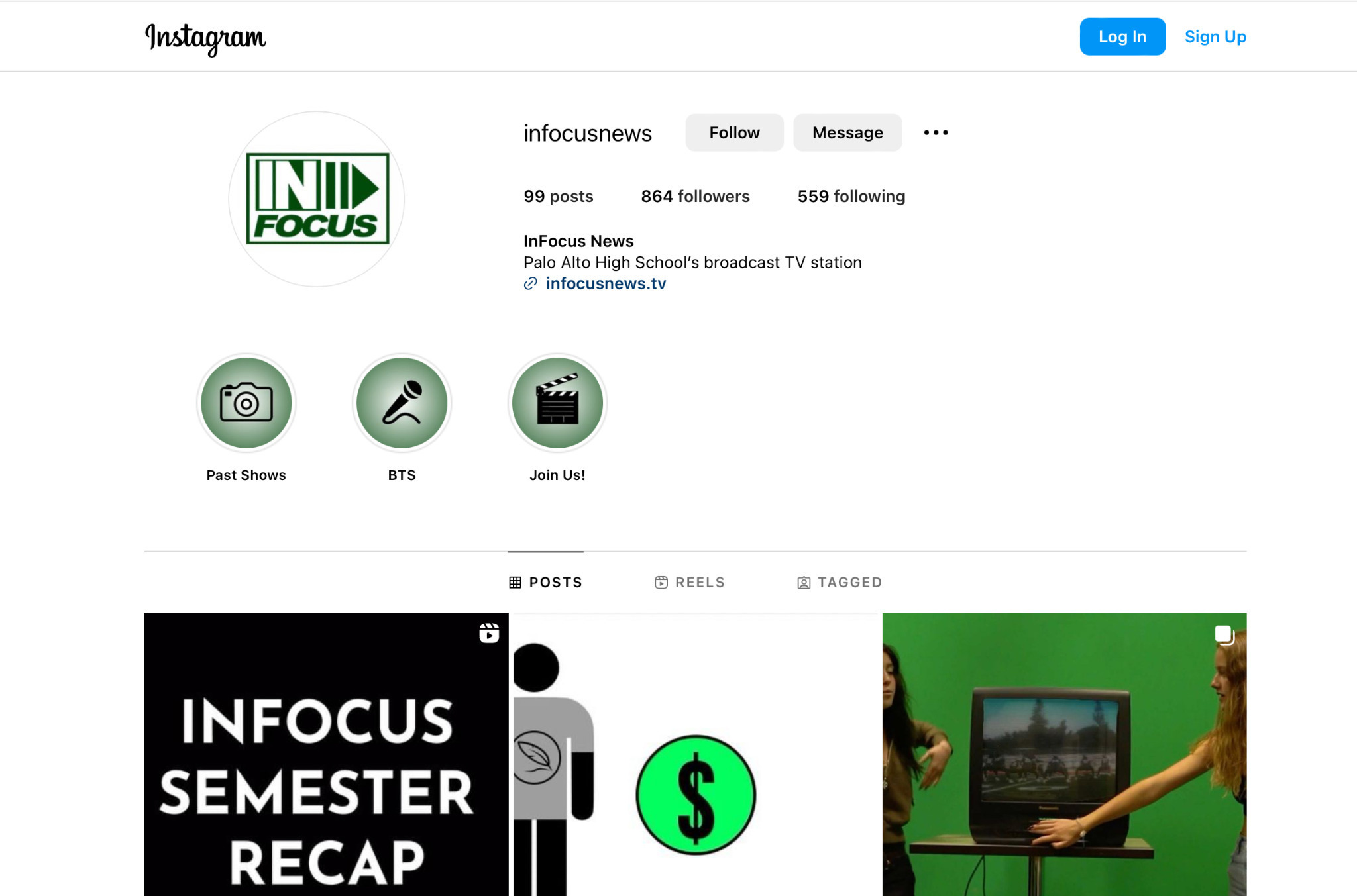Click the Log In button
The image size is (1357, 896).
(x=1122, y=36)
